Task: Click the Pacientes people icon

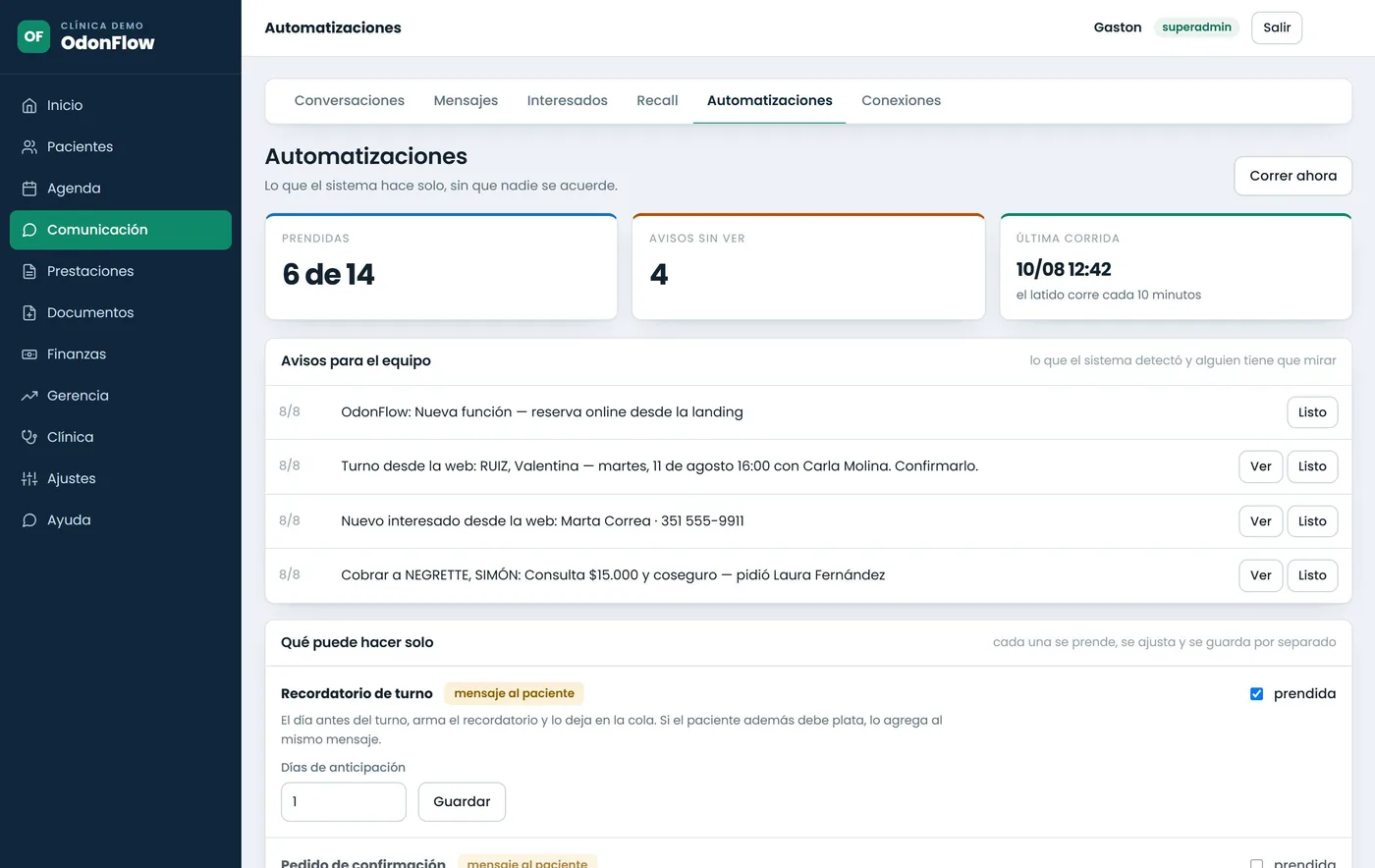Action: point(29,146)
